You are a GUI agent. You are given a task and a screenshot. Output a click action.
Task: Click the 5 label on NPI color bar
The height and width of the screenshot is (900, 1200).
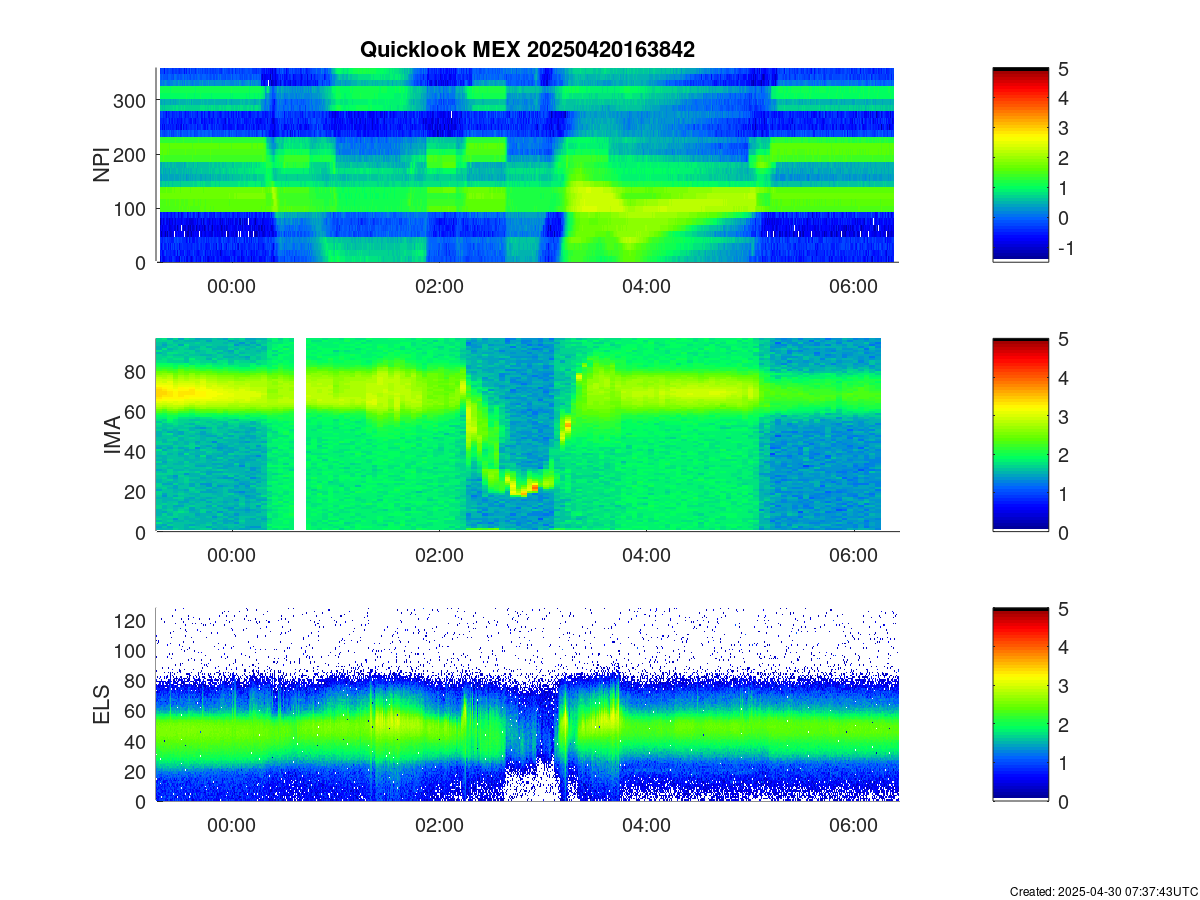1064,69
